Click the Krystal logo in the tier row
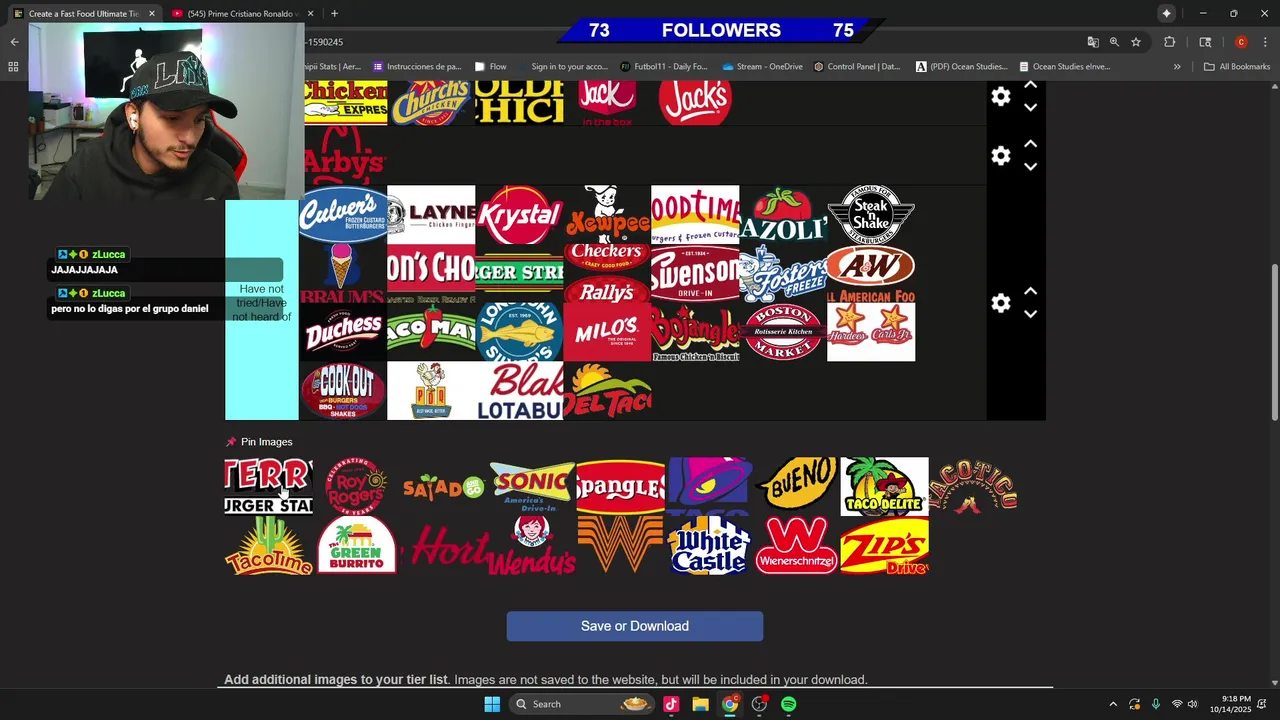 click(519, 214)
